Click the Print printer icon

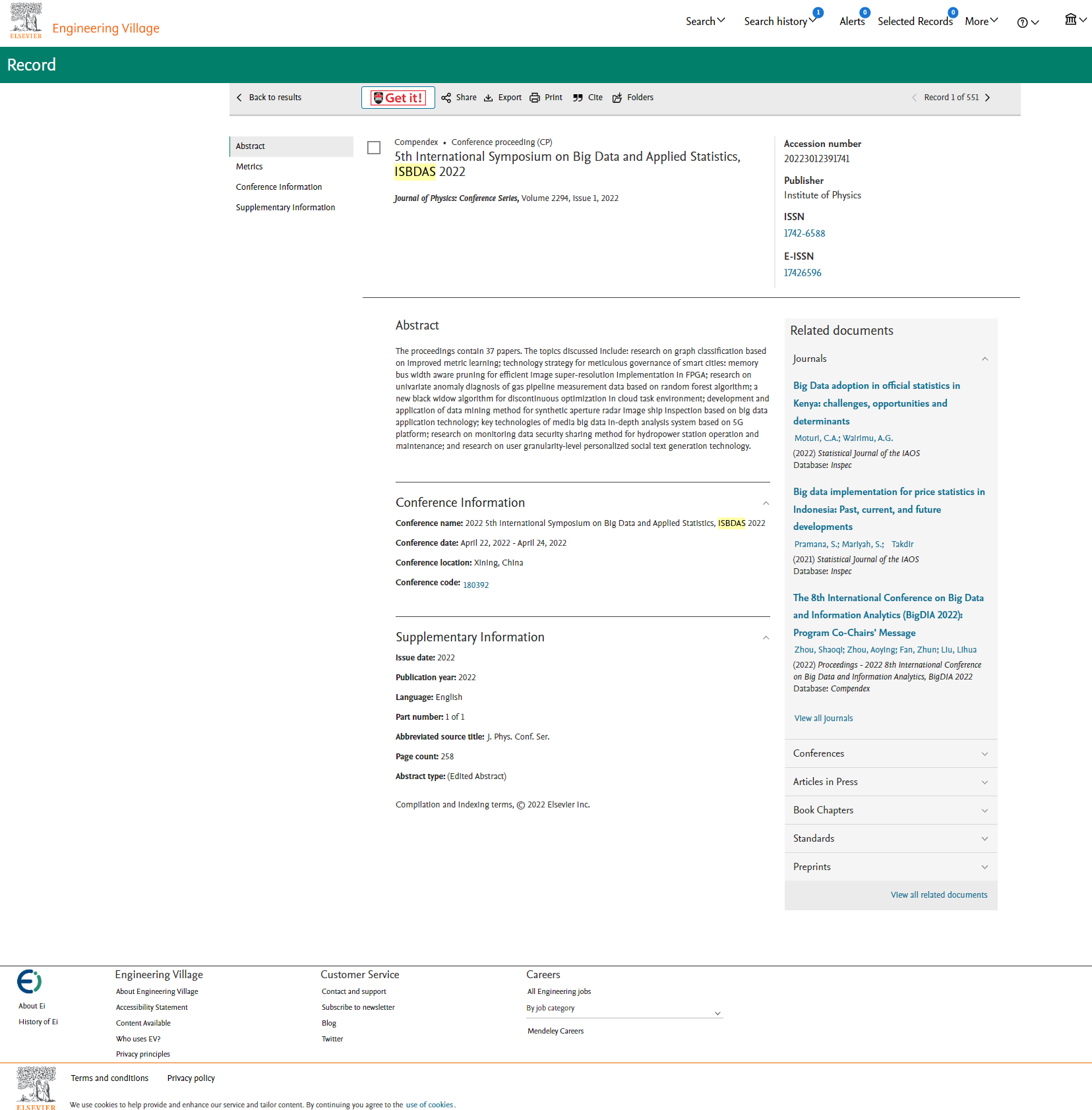point(535,98)
